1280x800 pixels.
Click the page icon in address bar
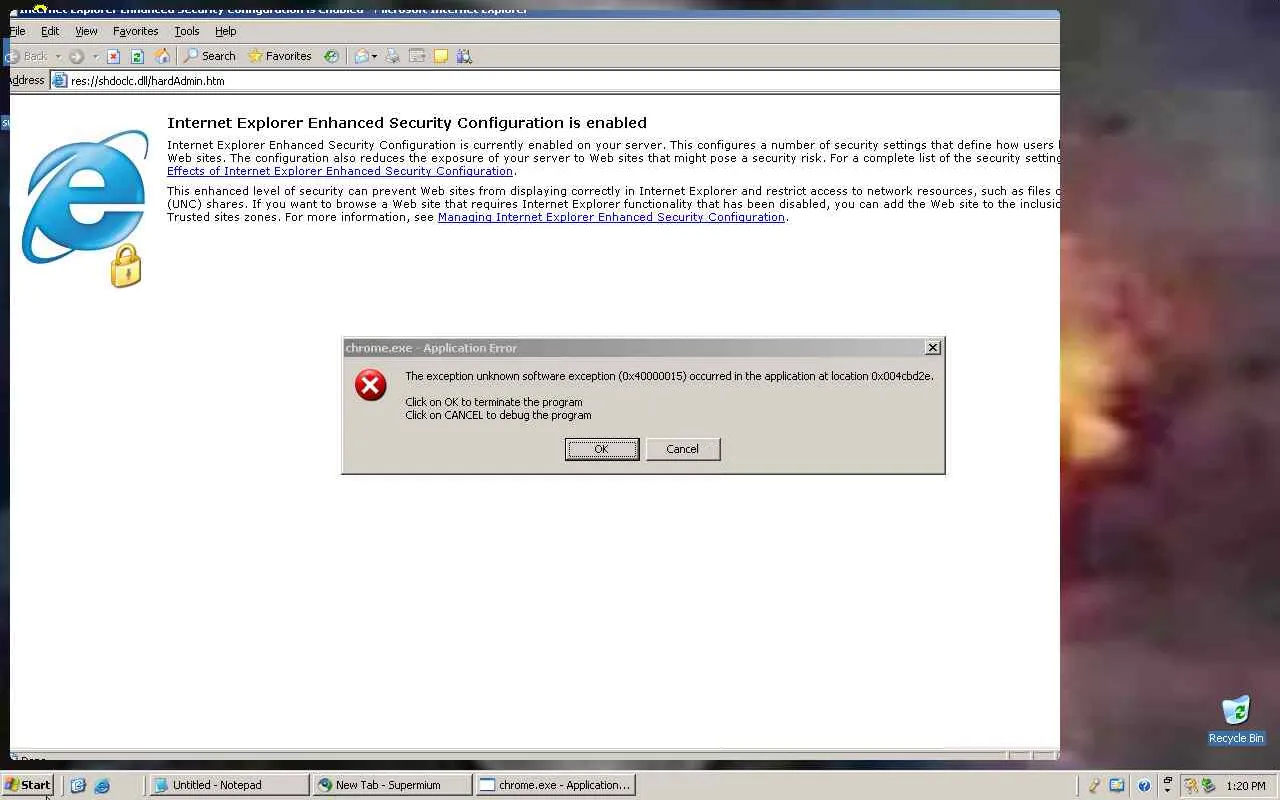[x=60, y=81]
